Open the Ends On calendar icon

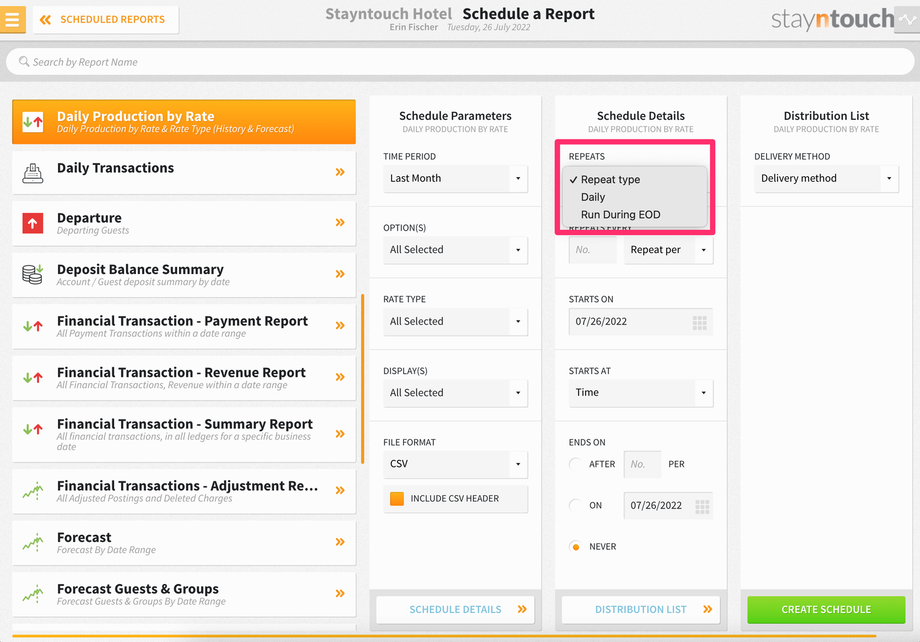click(x=702, y=506)
